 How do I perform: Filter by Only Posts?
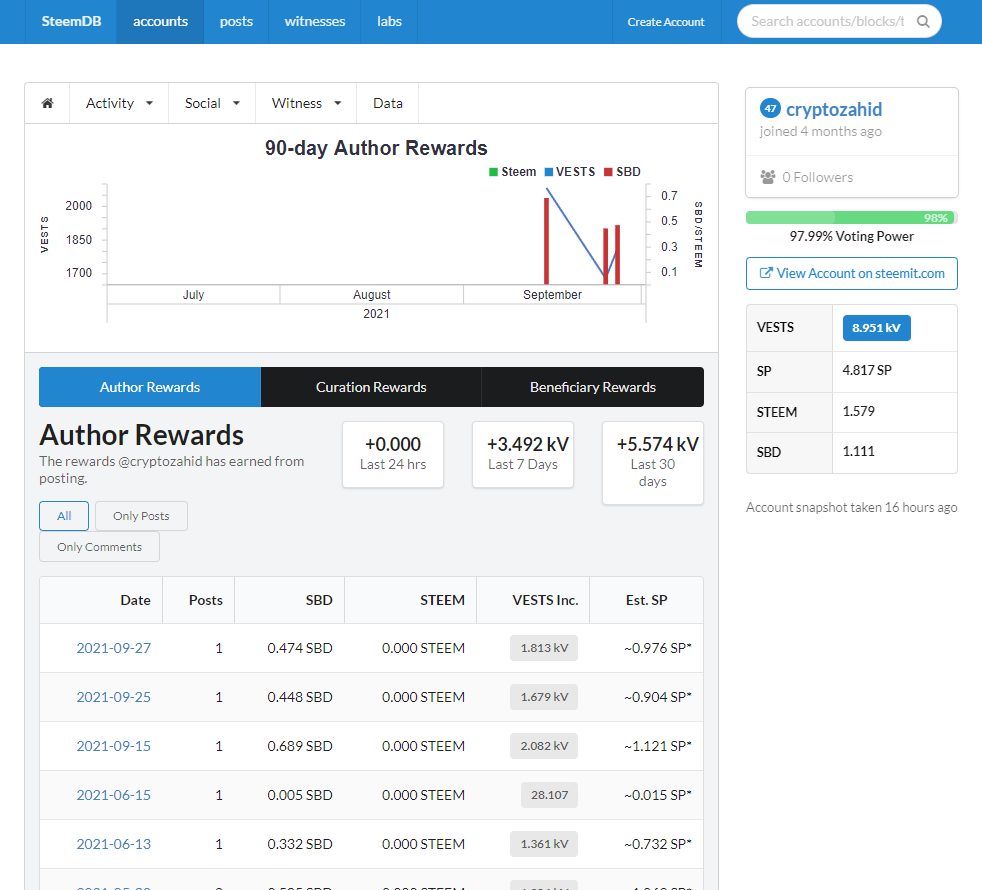point(141,516)
